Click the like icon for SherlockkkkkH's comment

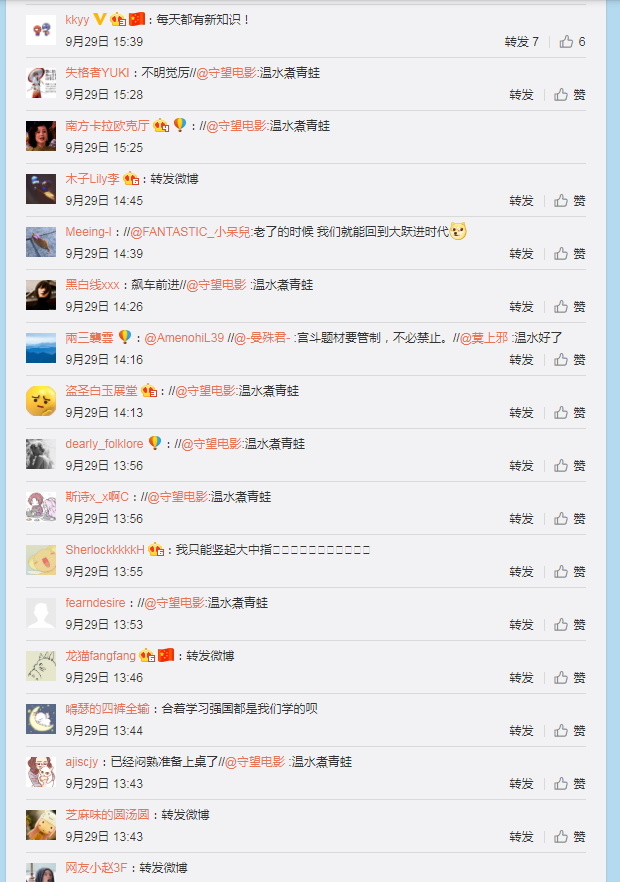(x=569, y=572)
